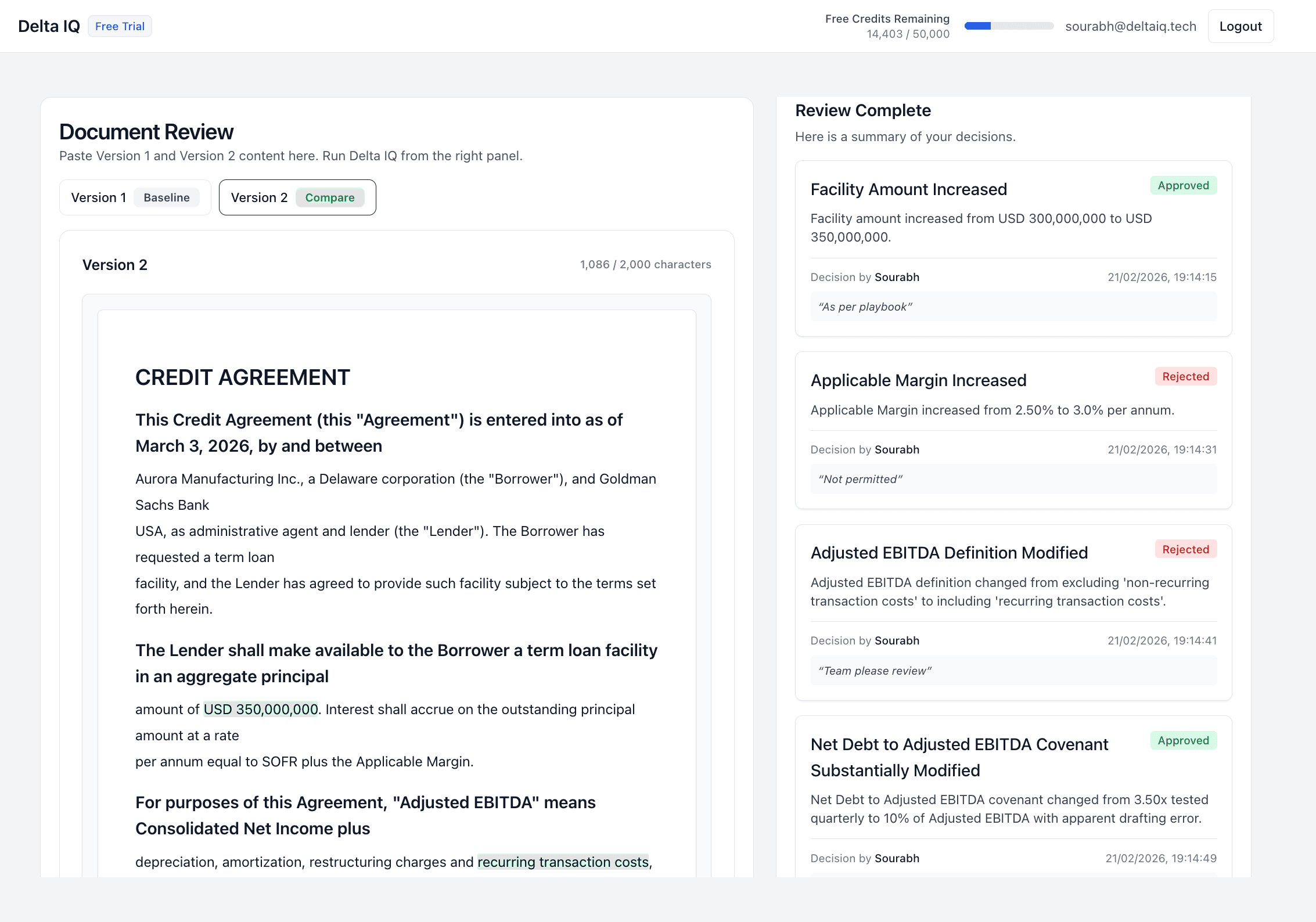Switch to the Version 1 tab
This screenshot has width=1316, height=922.
(x=135, y=197)
